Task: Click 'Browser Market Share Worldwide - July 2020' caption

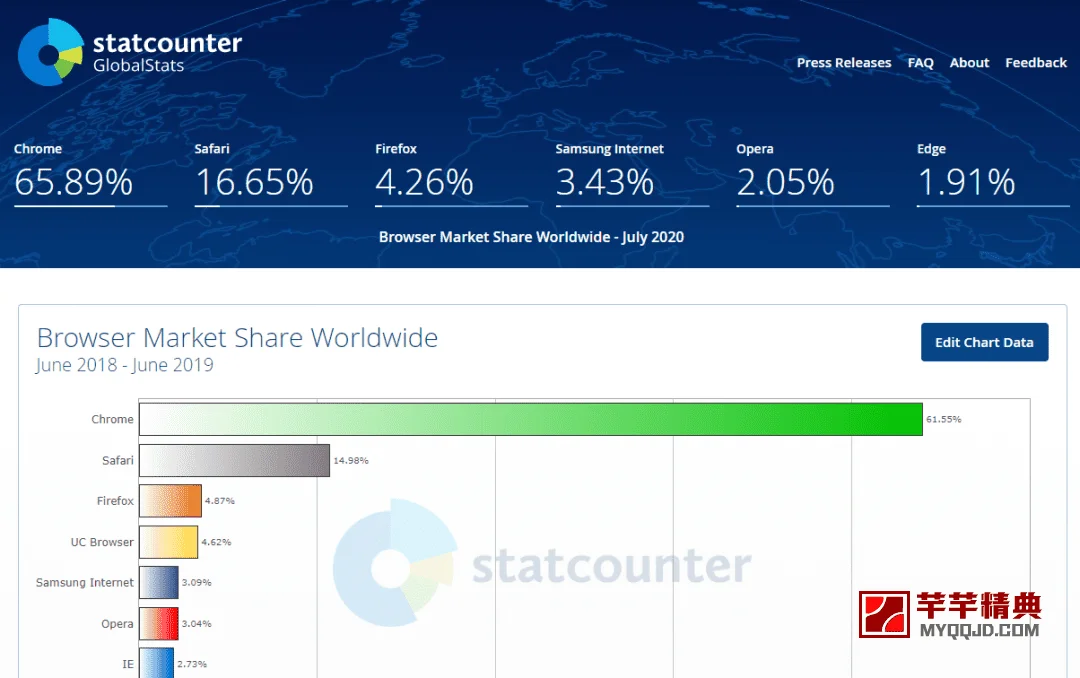Action: pos(531,237)
